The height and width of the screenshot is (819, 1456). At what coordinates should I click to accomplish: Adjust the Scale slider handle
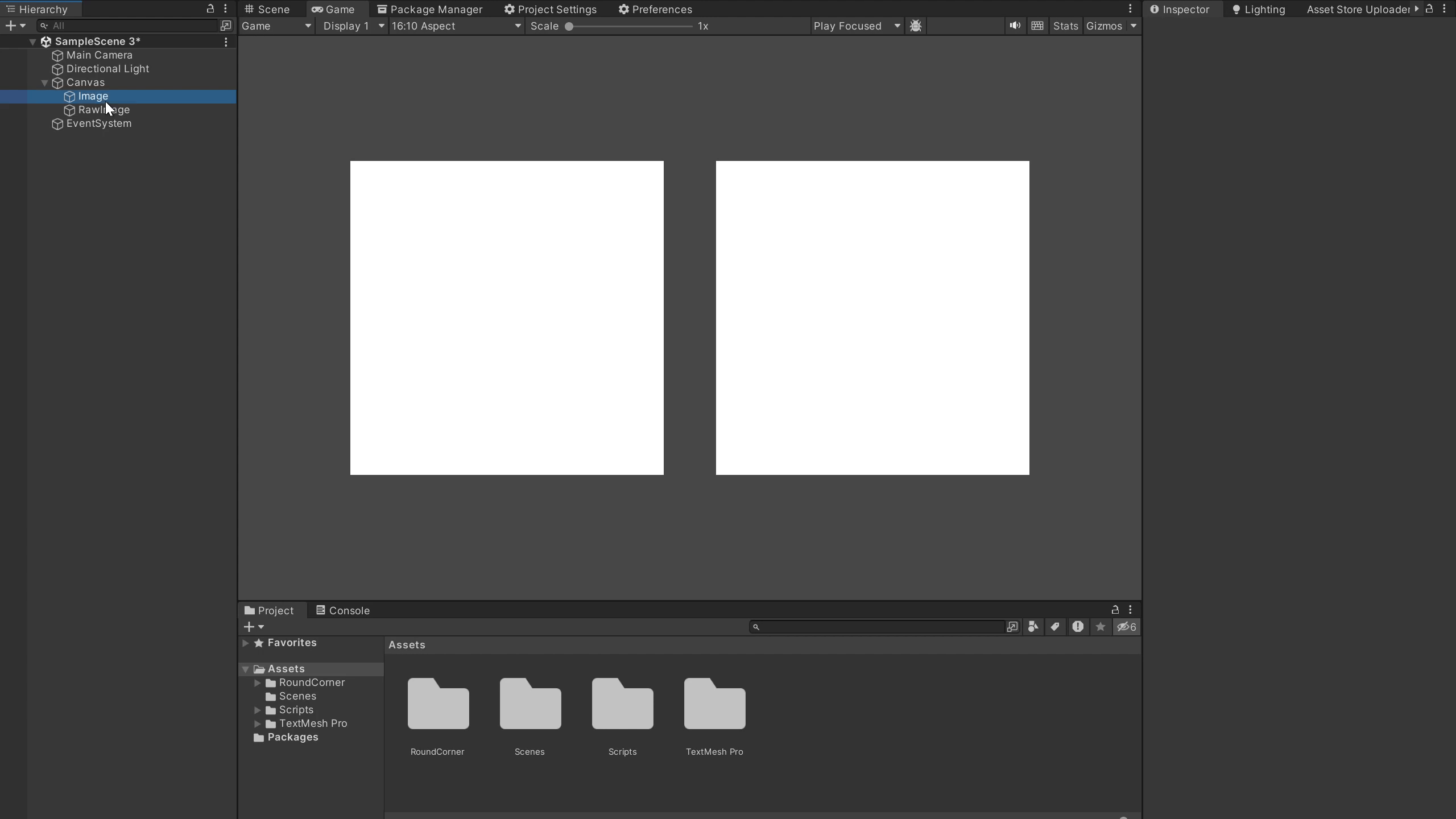(569, 26)
